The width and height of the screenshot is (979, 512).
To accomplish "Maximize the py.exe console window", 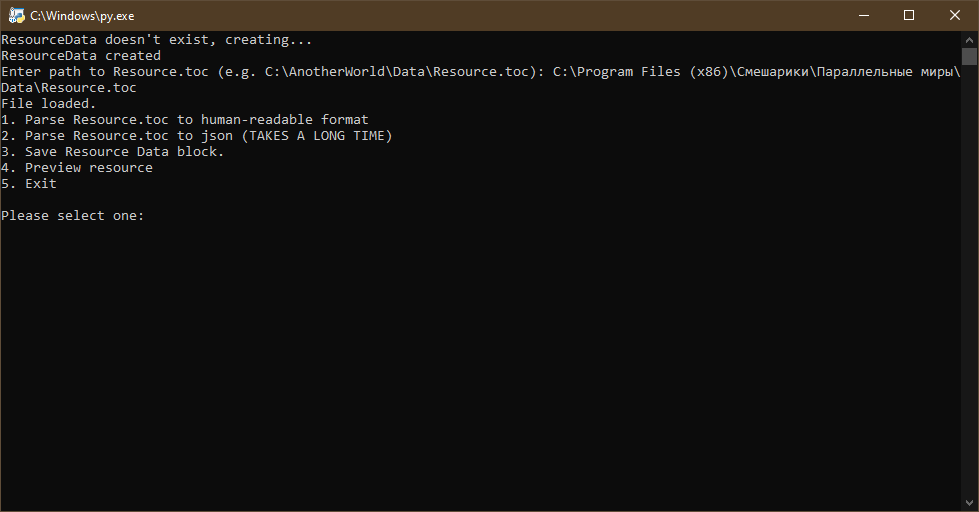I will point(909,15).
